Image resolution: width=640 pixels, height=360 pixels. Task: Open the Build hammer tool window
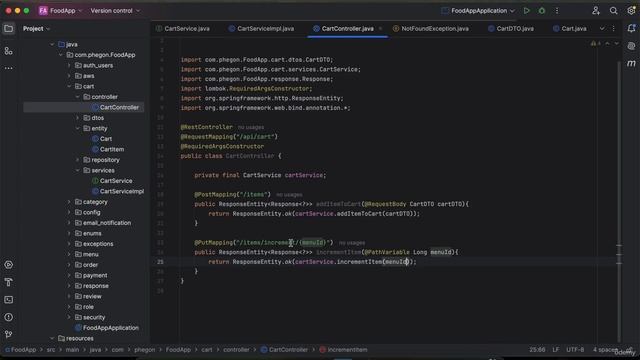click(9, 282)
